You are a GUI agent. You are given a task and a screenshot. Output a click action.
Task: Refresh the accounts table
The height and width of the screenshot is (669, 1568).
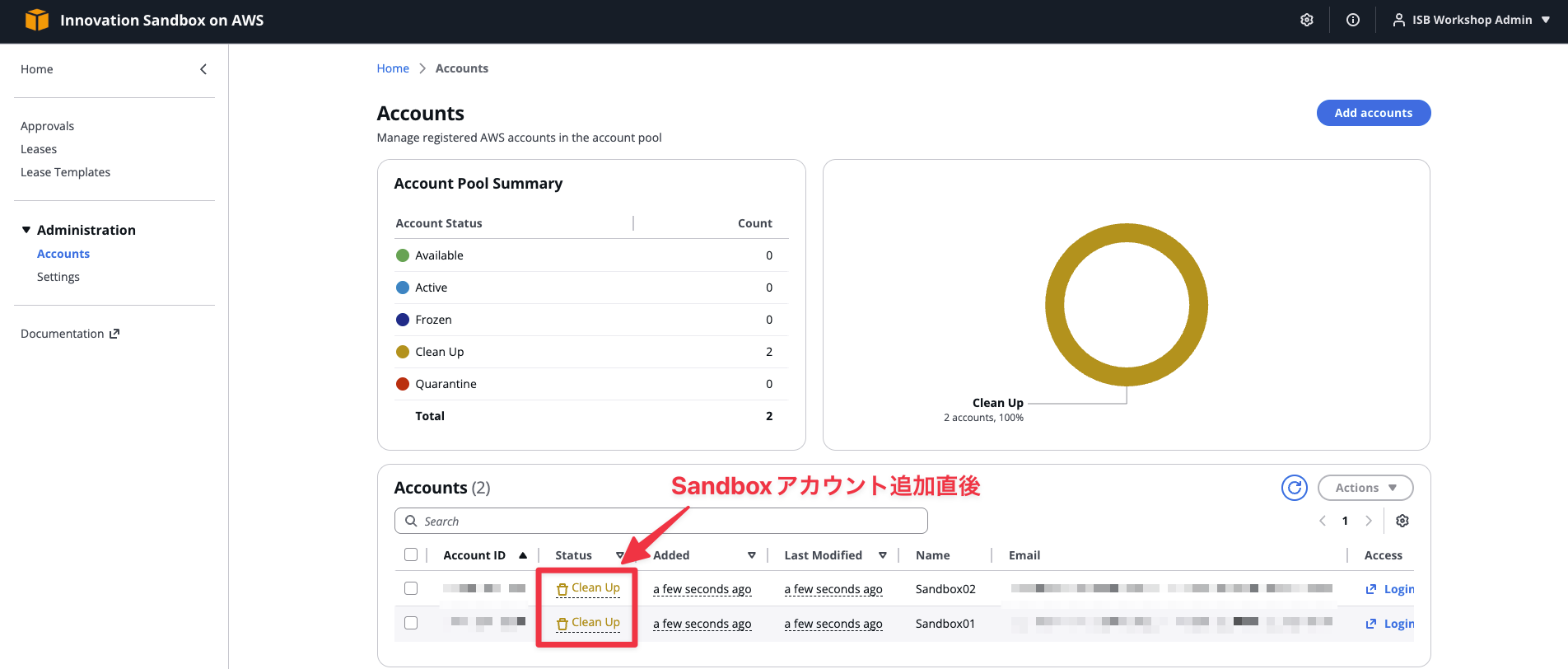1294,488
